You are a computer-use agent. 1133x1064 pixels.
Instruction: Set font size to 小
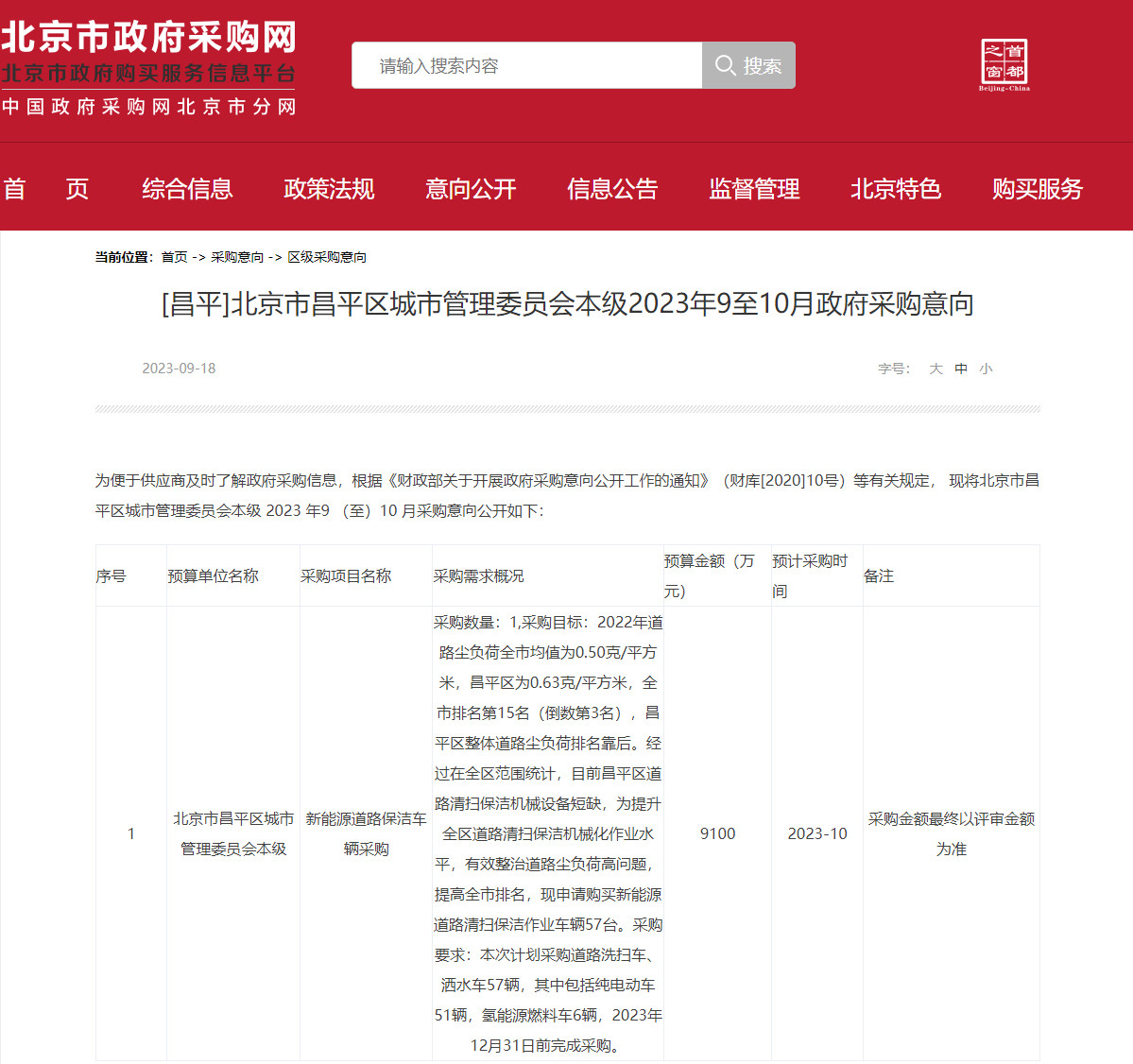986,369
